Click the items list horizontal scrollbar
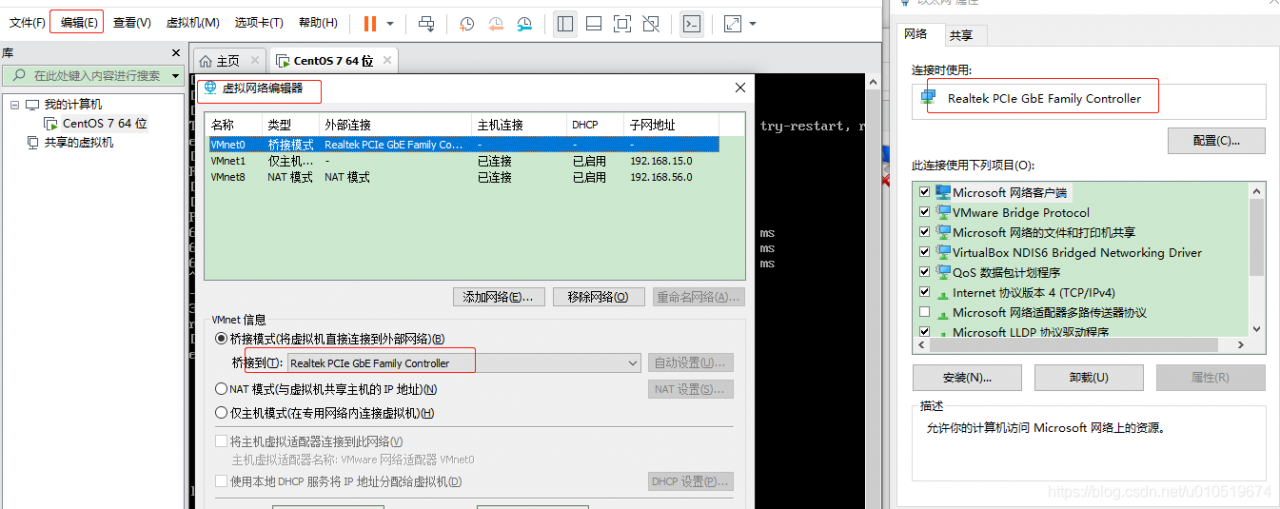The width and height of the screenshot is (1280, 509). (1081, 345)
